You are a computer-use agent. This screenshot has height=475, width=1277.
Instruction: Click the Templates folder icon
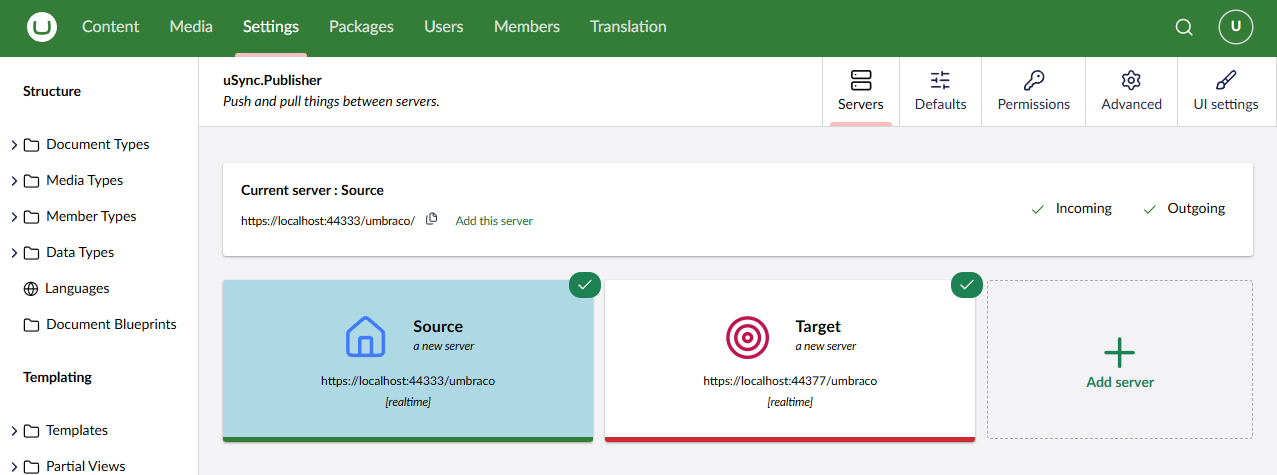pyautogui.click(x=32, y=430)
